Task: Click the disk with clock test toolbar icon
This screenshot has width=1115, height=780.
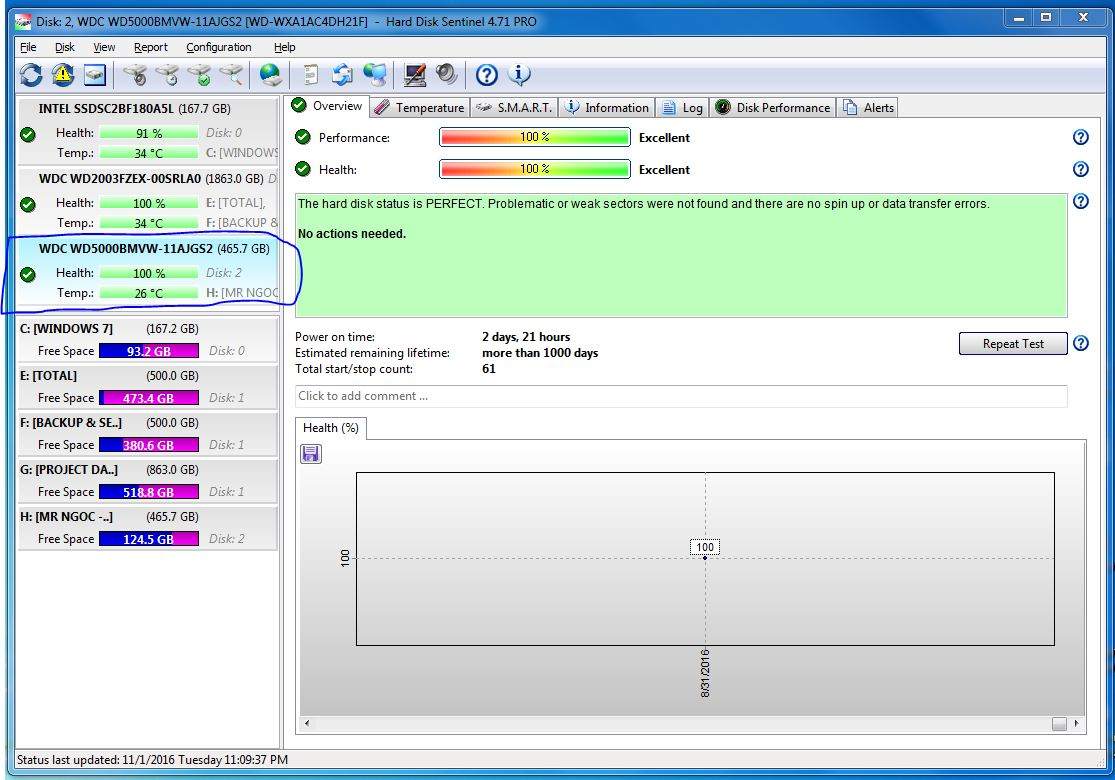Action: coord(168,75)
